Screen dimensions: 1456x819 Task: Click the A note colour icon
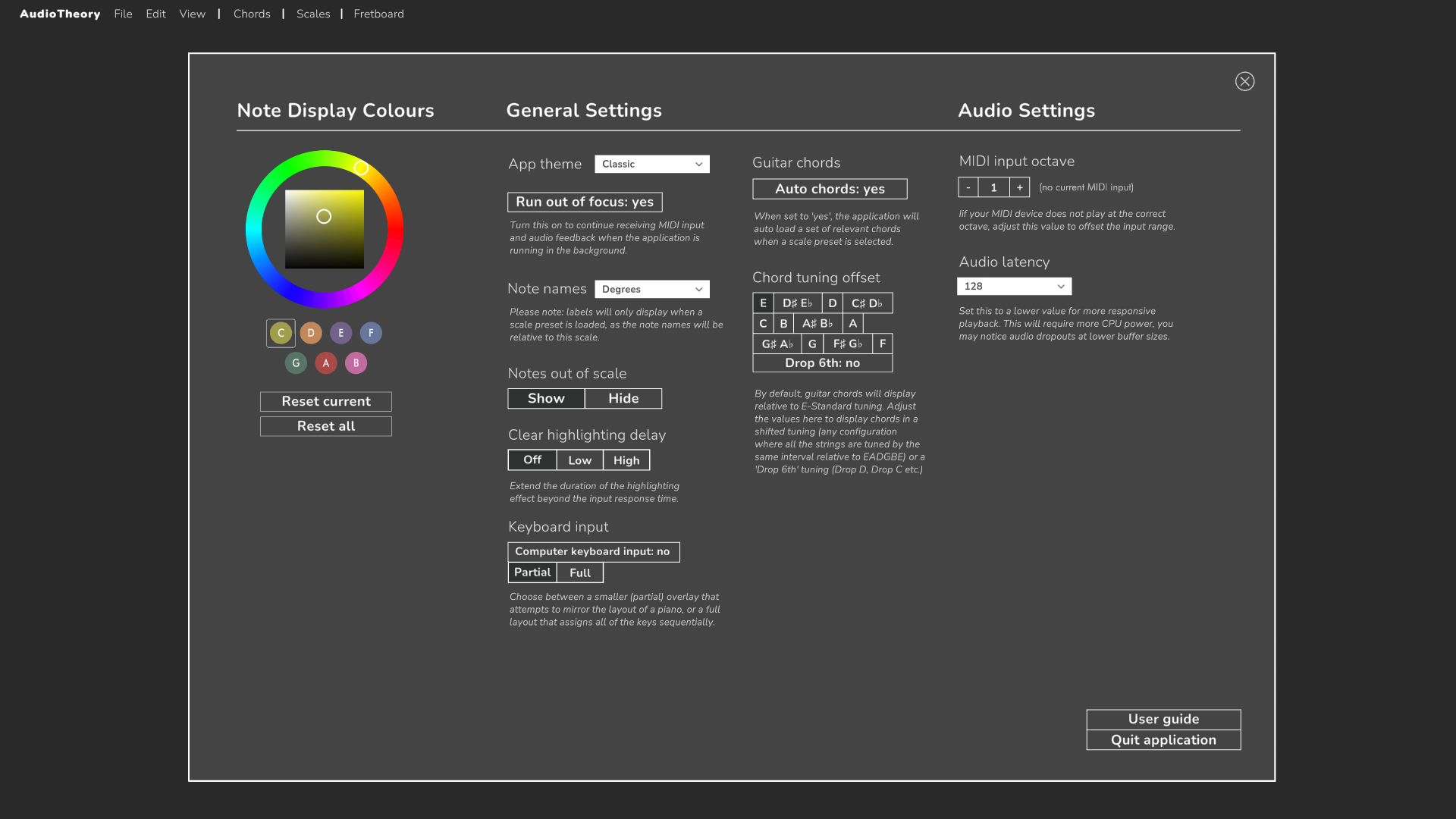point(326,363)
